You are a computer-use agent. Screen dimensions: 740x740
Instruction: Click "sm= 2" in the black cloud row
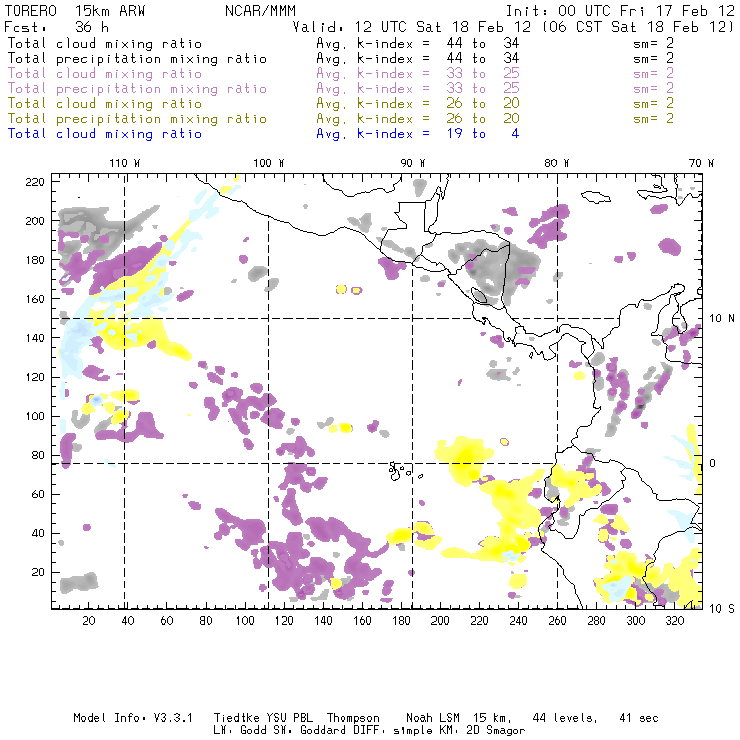coord(653,43)
